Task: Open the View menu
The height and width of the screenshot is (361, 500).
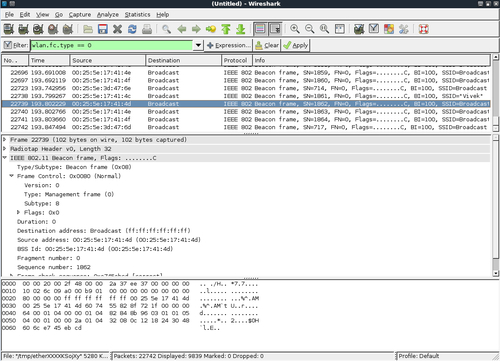Action: click(43, 15)
